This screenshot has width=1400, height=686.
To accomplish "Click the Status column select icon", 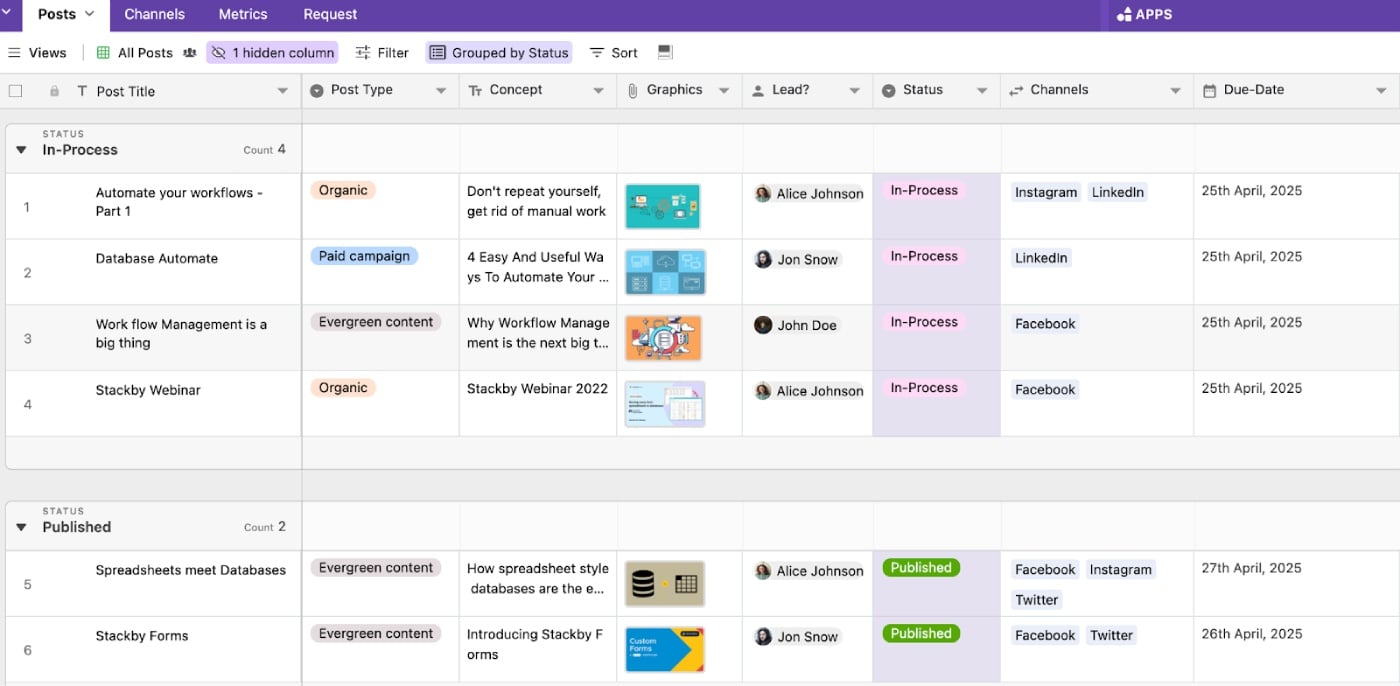I will point(888,90).
